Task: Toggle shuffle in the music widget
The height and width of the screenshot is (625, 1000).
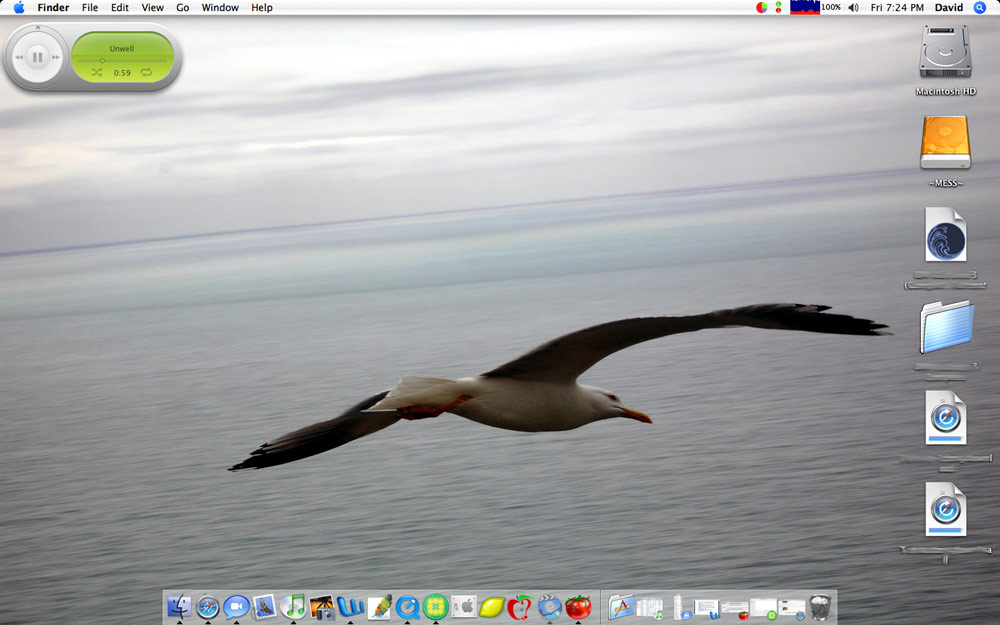Action: (x=96, y=72)
